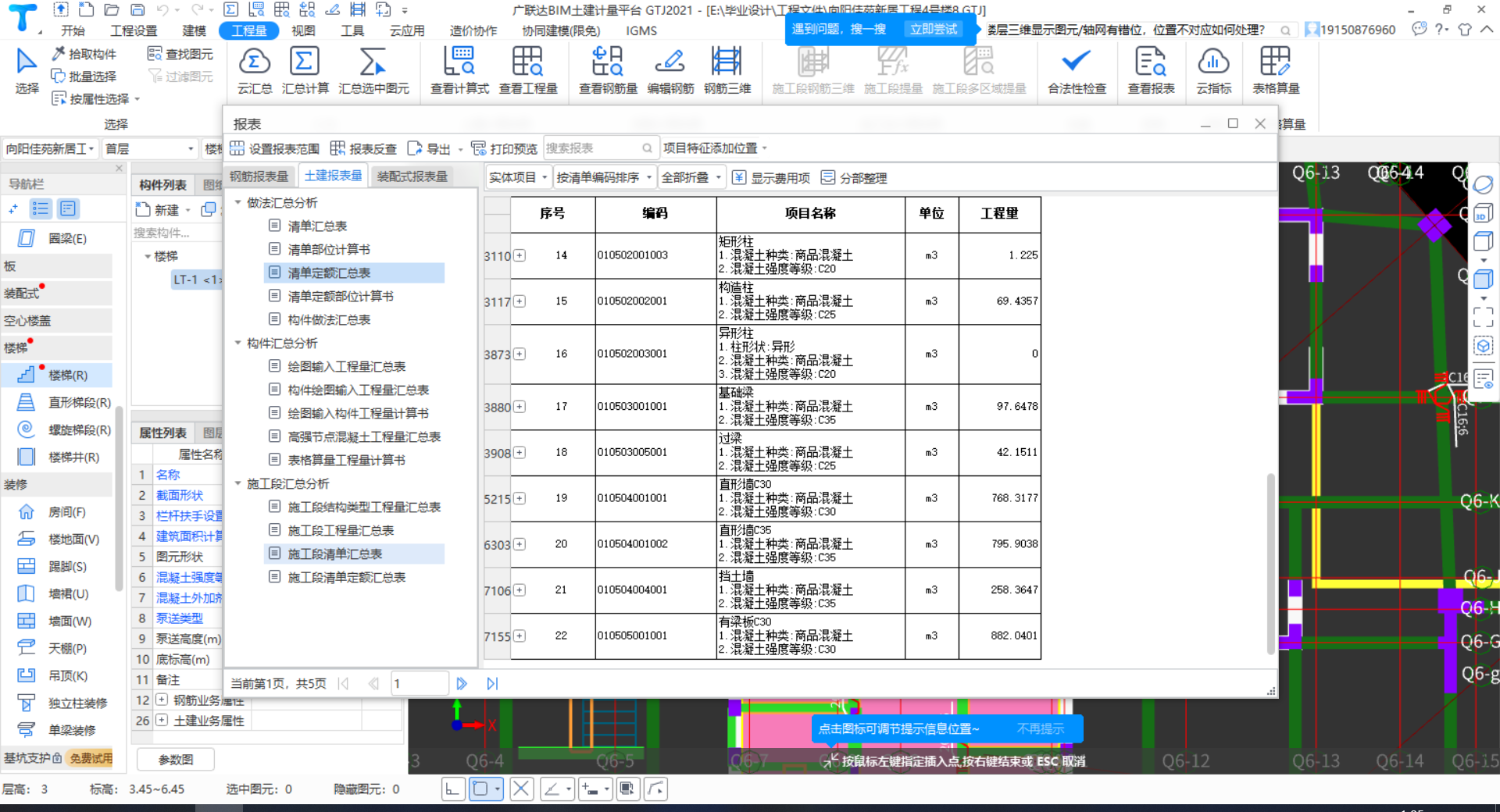
Task: Toggle 显示费用项 option
Action: (x=771, y=178)
